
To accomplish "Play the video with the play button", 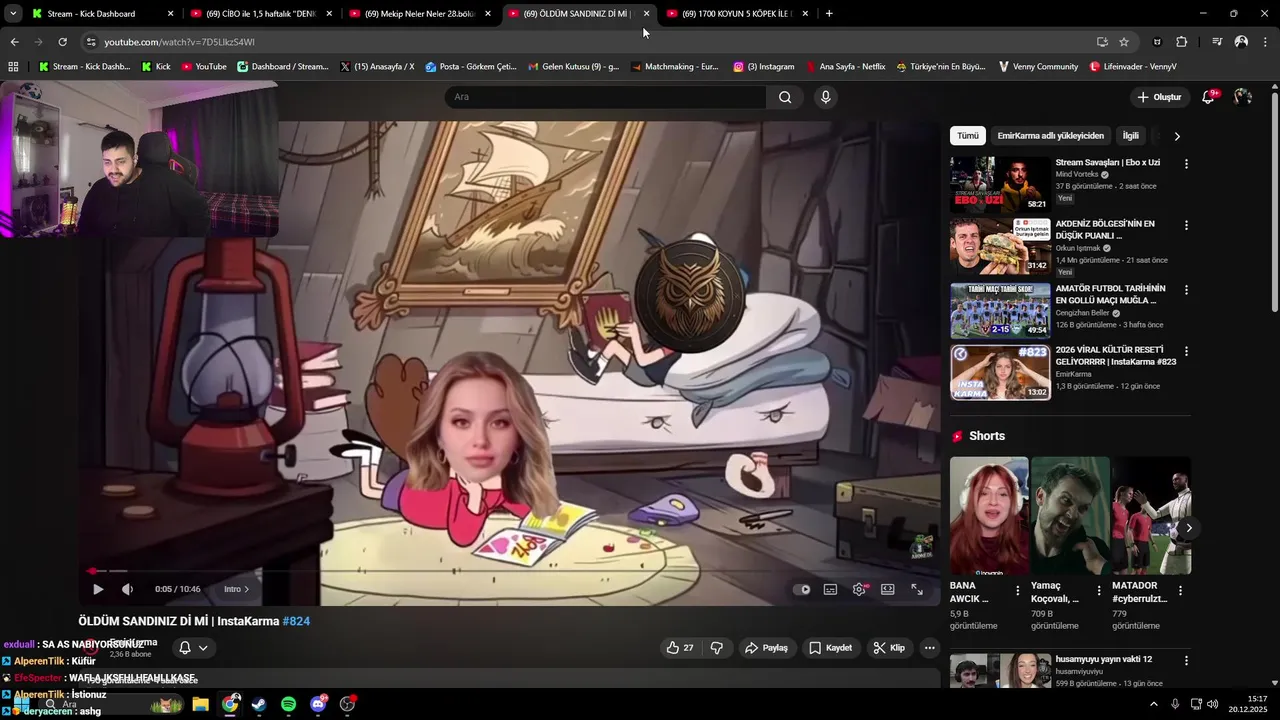I will (x=98, y=589).
